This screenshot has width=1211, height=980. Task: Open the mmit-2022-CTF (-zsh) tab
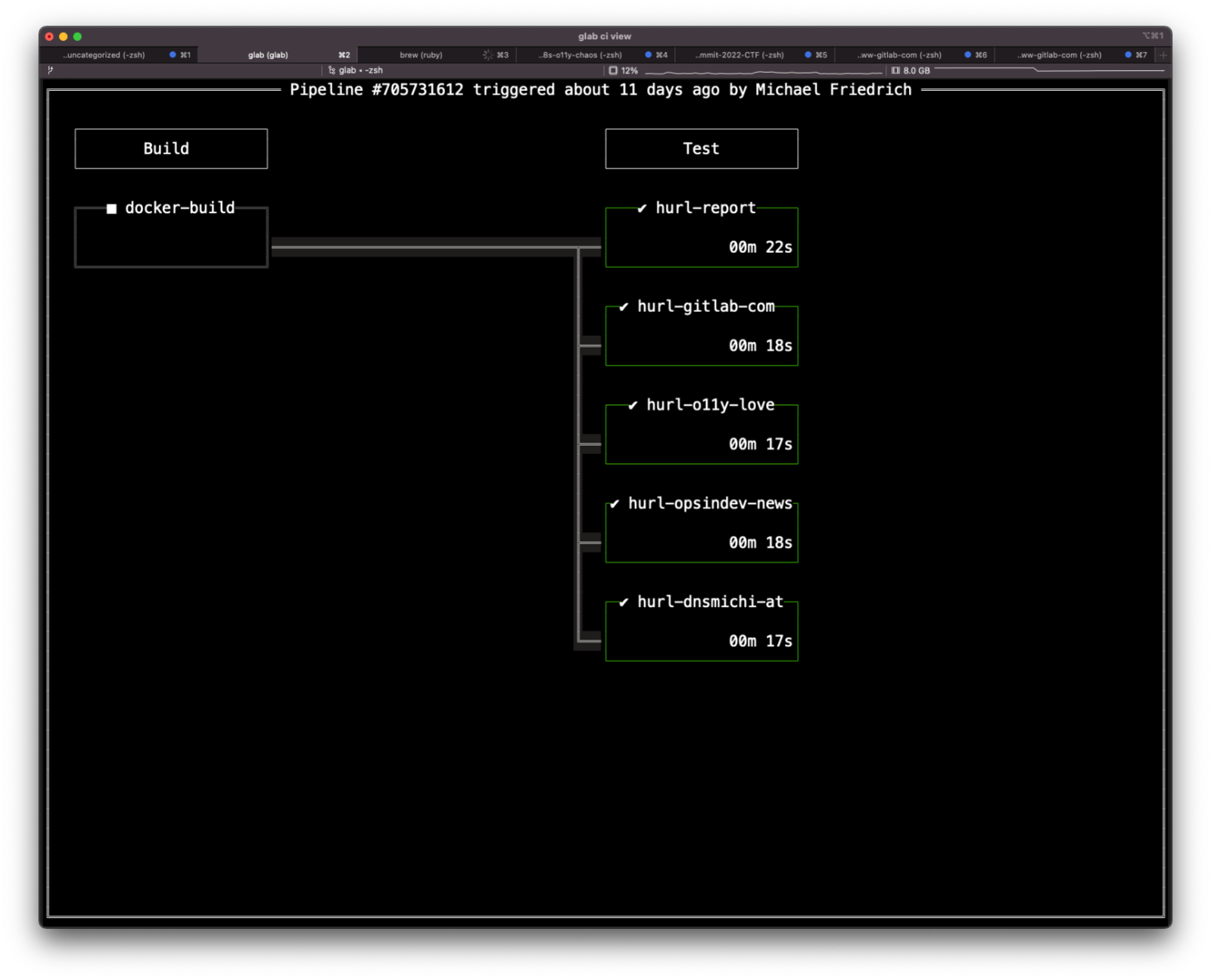[x=739, y=54]
